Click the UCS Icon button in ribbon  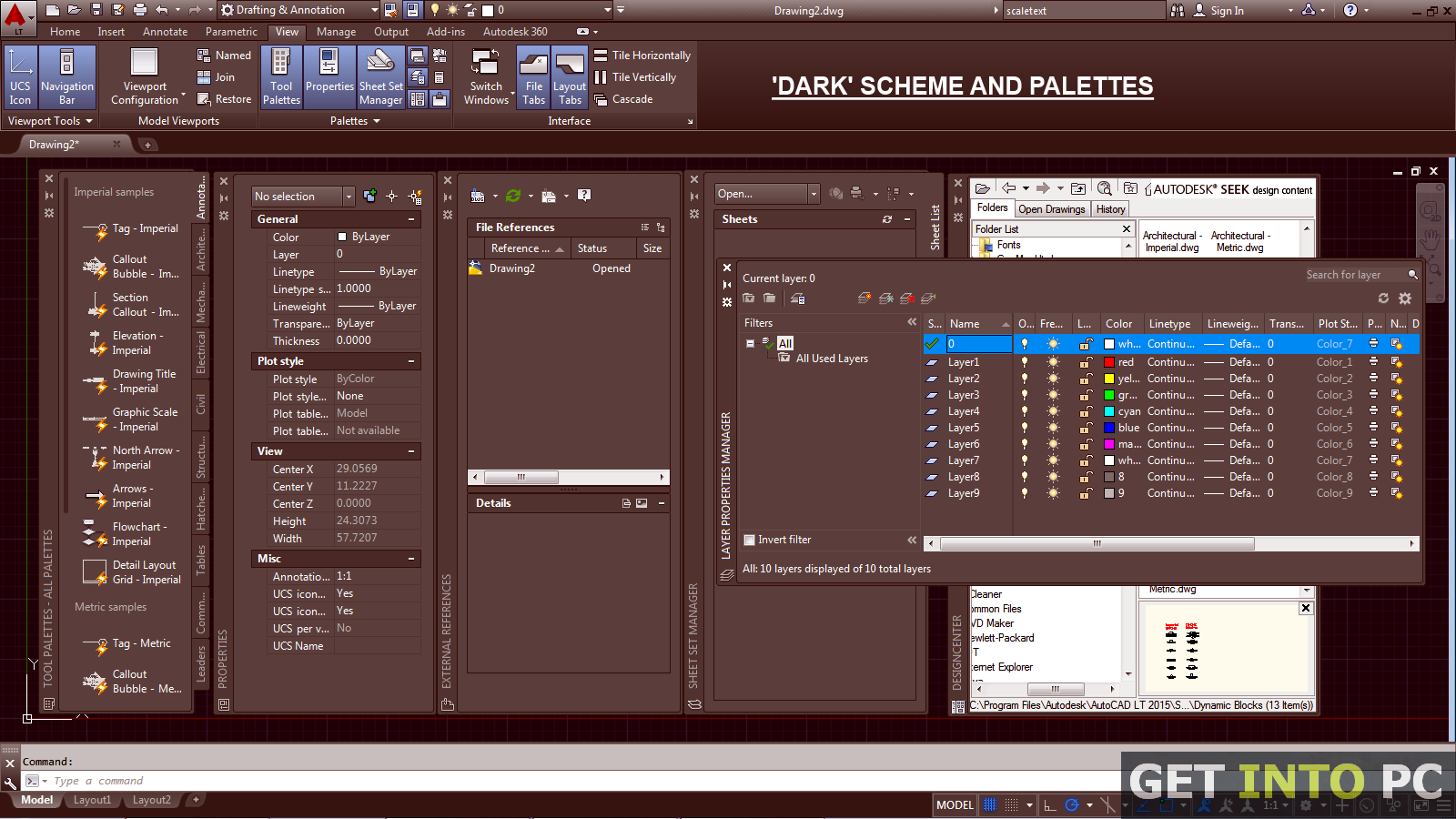[x=20, y=76]
